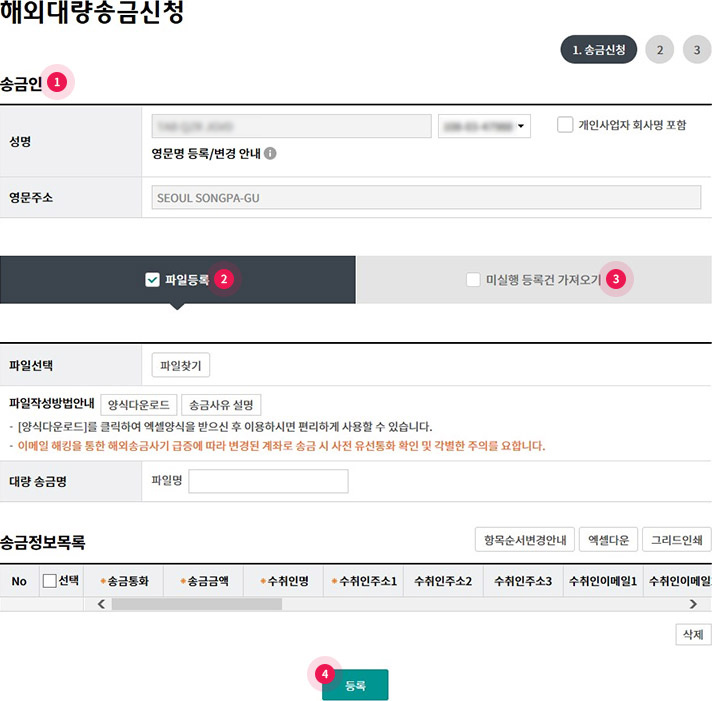712x701 pixels.
Task: Click the left arrow of the grid scrollbar
Action: coord(102,604)
